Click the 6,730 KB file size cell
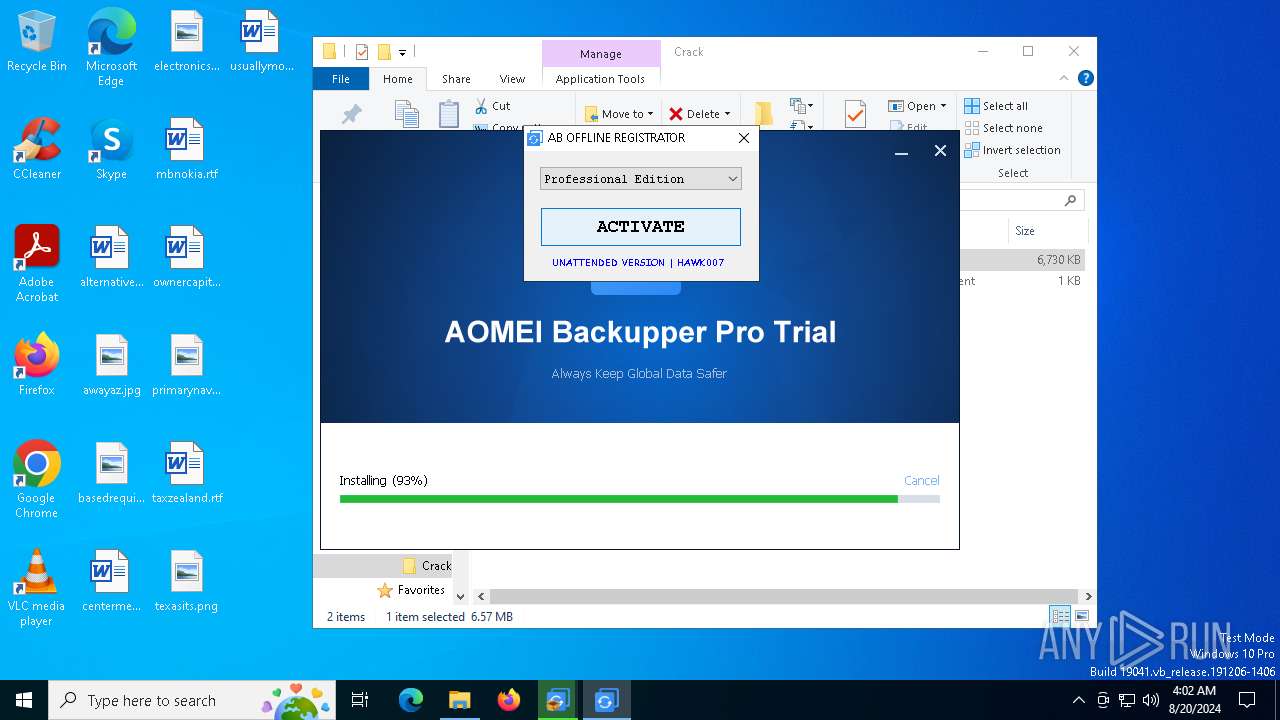 [1058, 260]
